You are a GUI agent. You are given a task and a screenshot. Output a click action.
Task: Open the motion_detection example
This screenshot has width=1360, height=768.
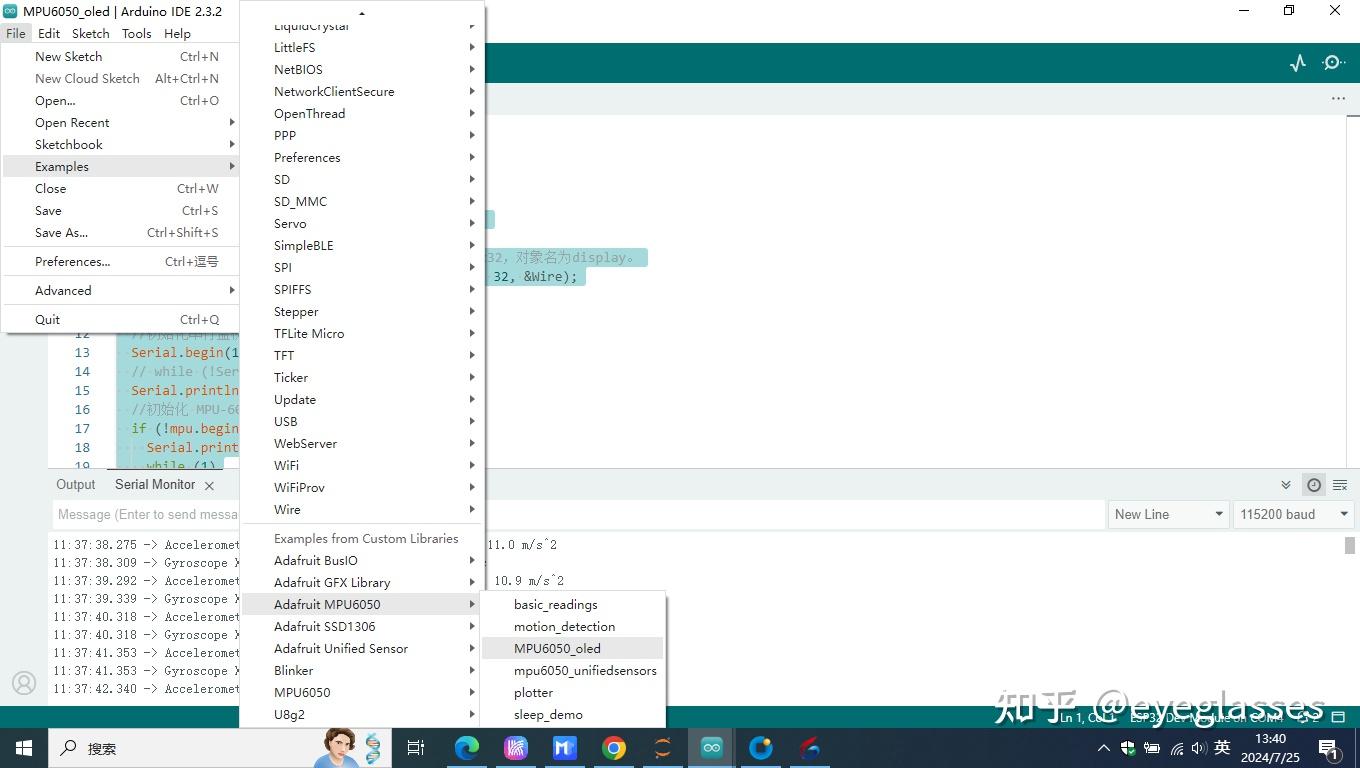pyautogui.click(x=572, y=626)
